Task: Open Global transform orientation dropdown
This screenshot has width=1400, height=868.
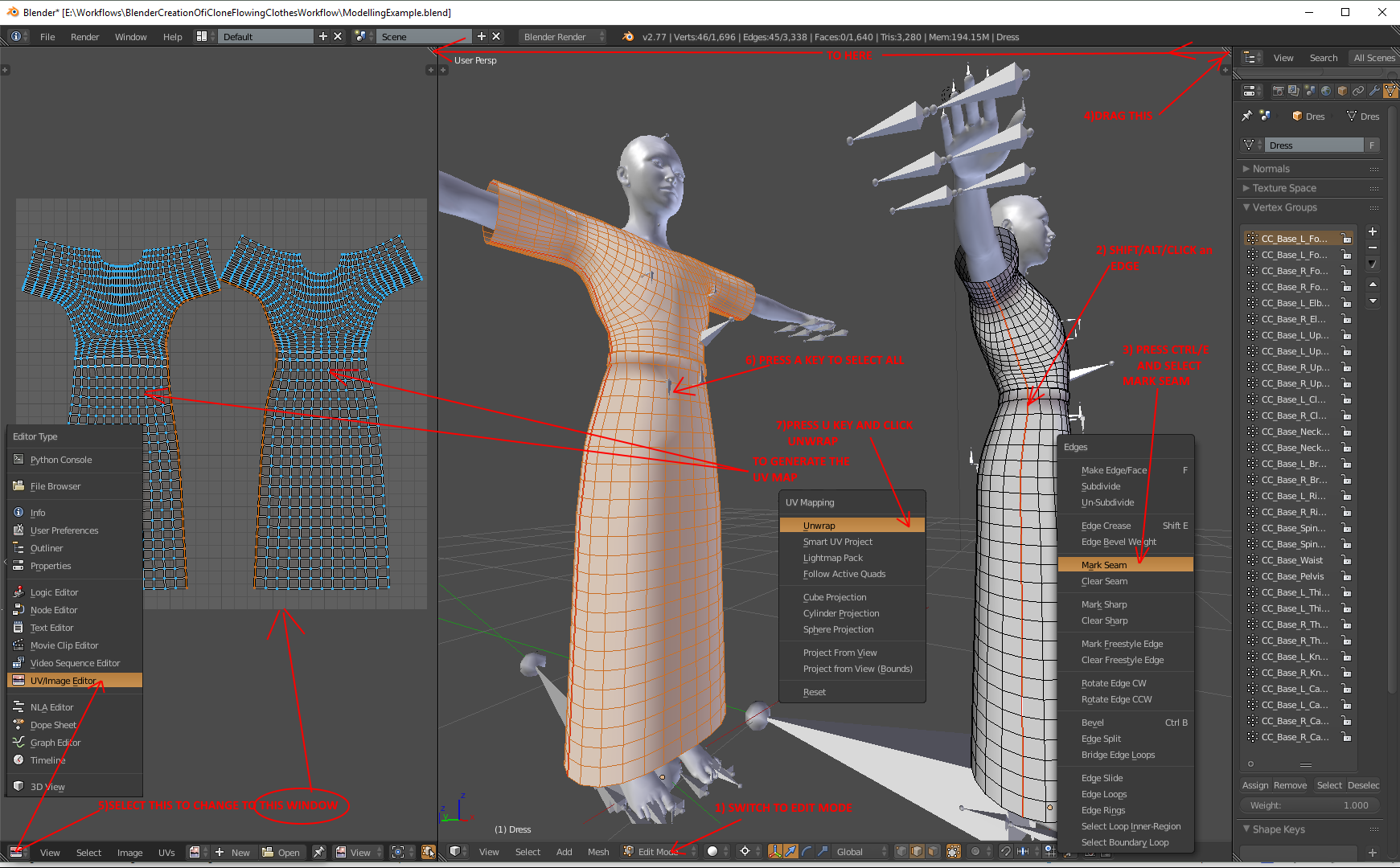Action: (x=860, y=851)
